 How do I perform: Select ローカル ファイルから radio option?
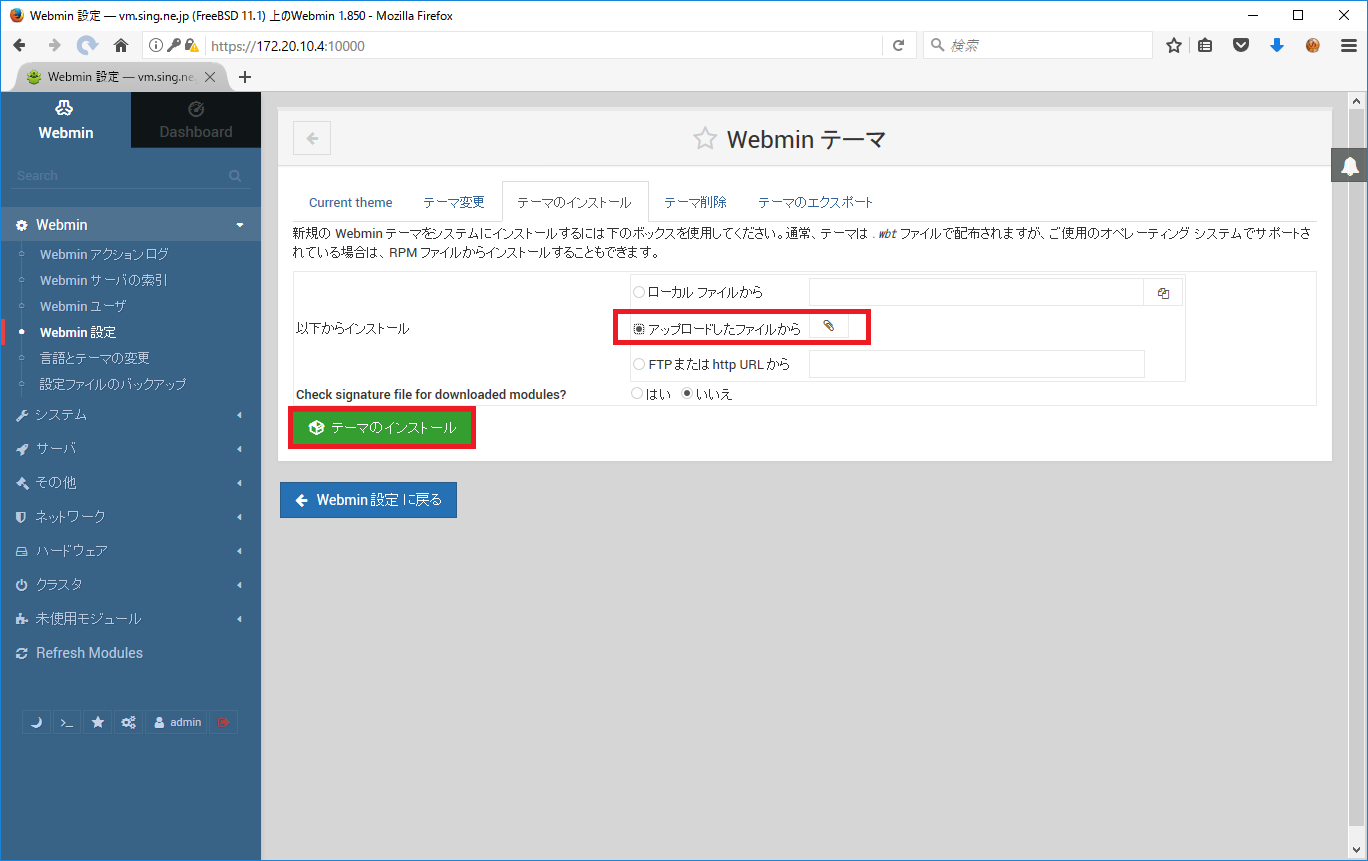point(639,292)
